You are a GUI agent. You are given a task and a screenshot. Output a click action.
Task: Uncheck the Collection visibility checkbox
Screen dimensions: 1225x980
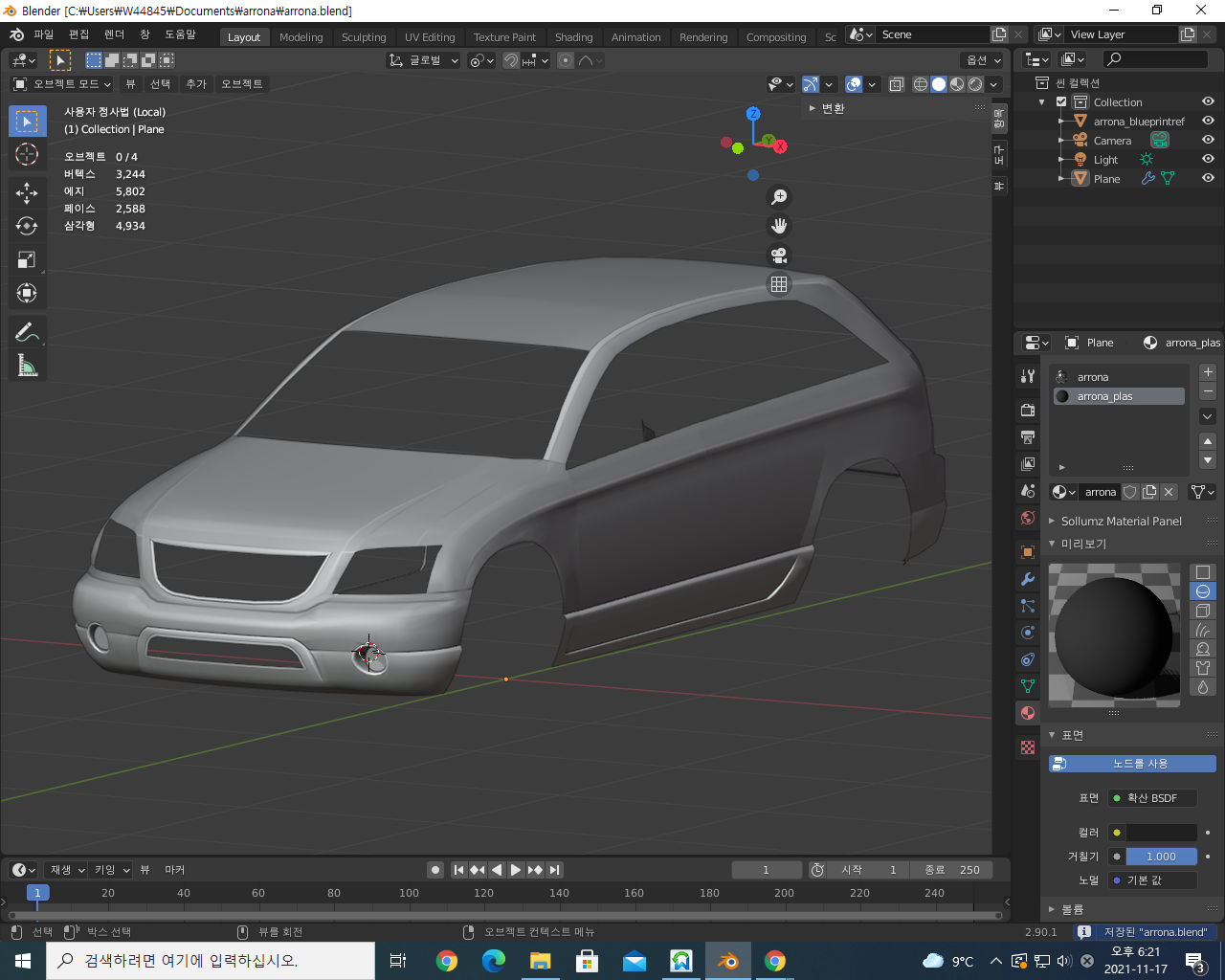[x=1061, y=101]
